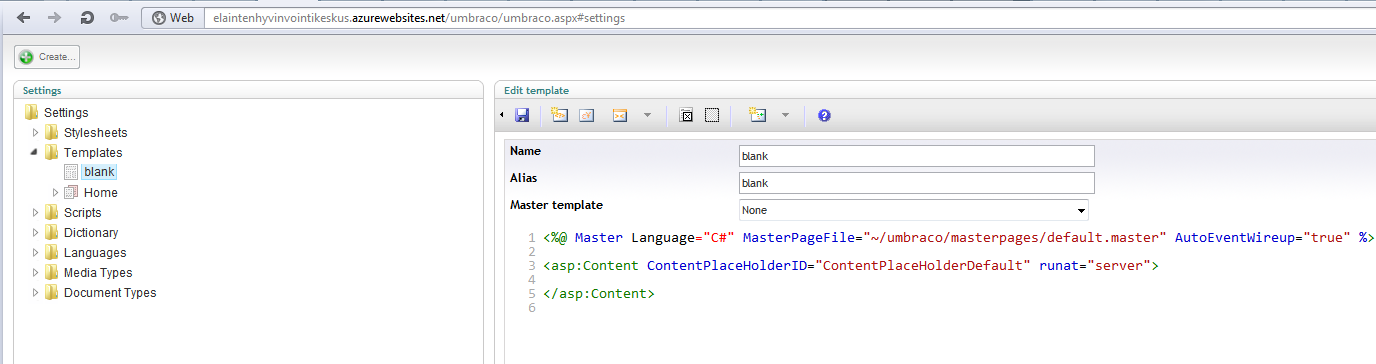Click the Alias input field
Screen dimensions: 1376x364
916,183
